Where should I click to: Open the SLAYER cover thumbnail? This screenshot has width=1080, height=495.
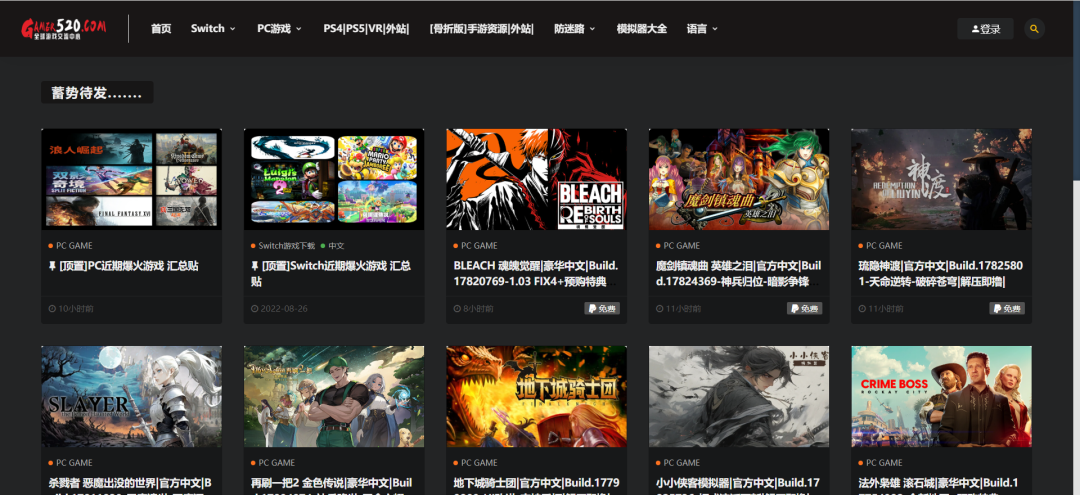point(132,397)
